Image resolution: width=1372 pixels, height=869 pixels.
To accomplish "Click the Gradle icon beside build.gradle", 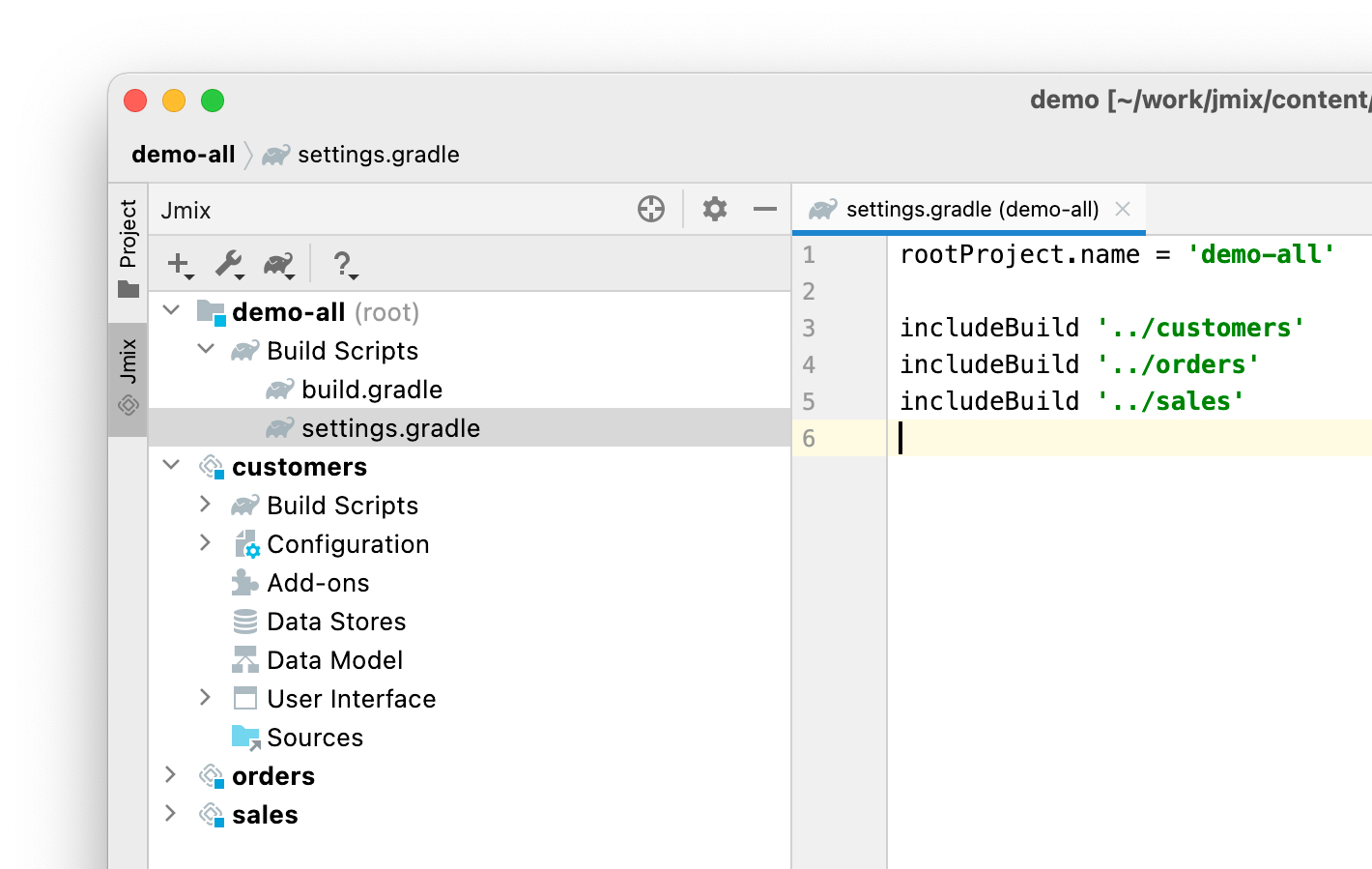I will pos(280,390).
